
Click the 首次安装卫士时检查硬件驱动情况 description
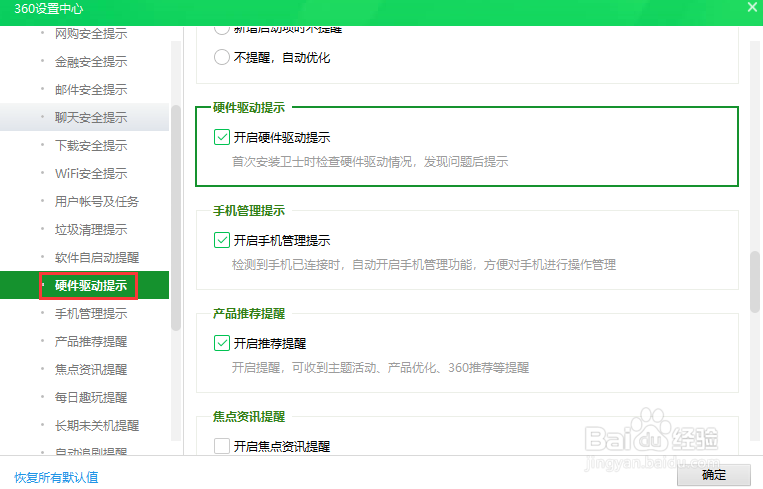click(370, 162)
